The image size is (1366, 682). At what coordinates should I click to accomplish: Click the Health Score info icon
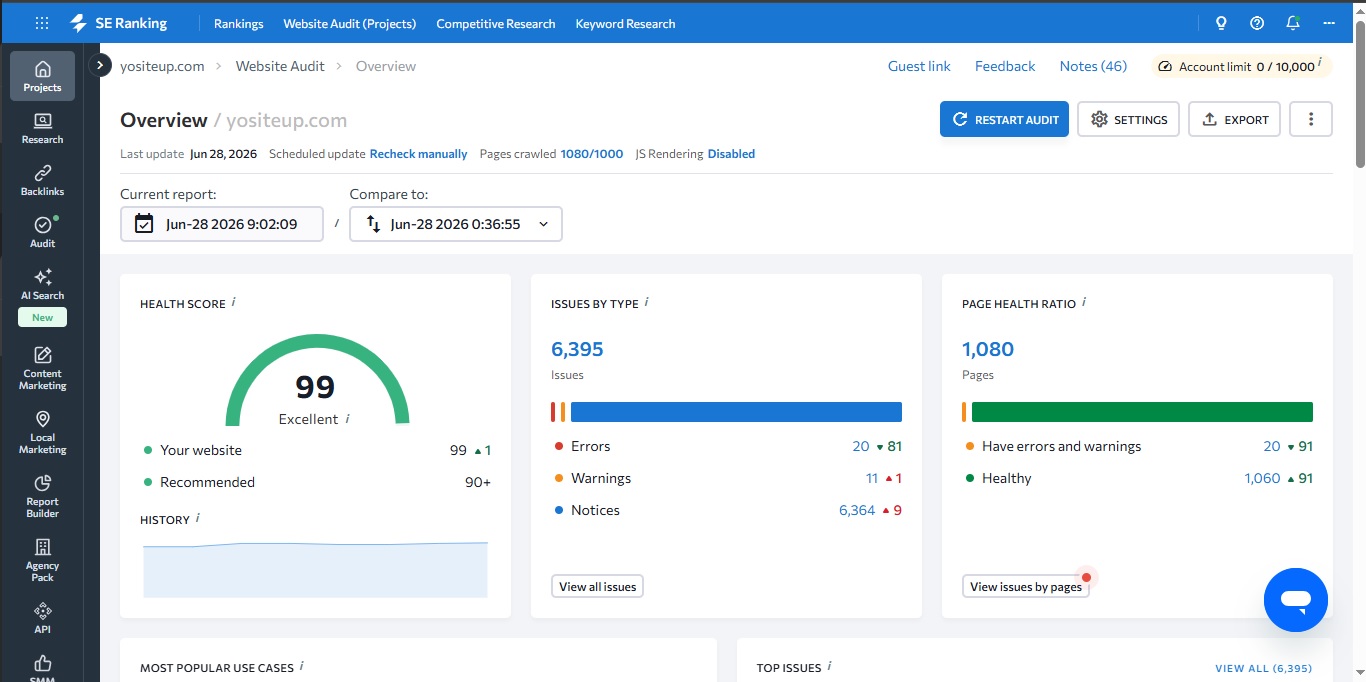coord(234,302)
